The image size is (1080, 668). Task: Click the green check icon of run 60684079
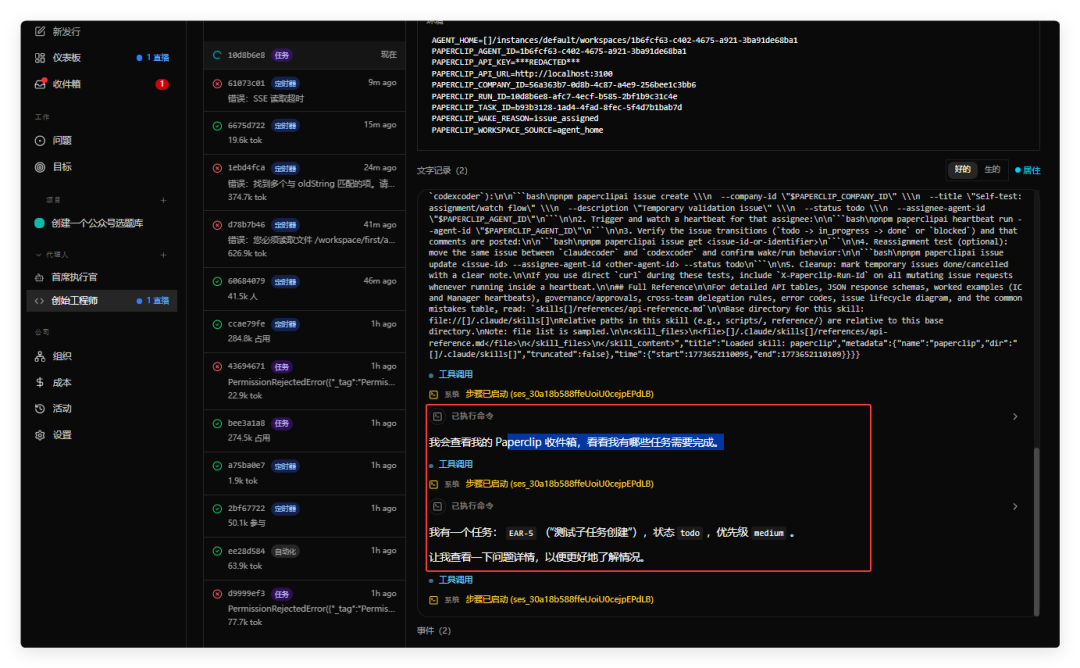pos(217,282)
